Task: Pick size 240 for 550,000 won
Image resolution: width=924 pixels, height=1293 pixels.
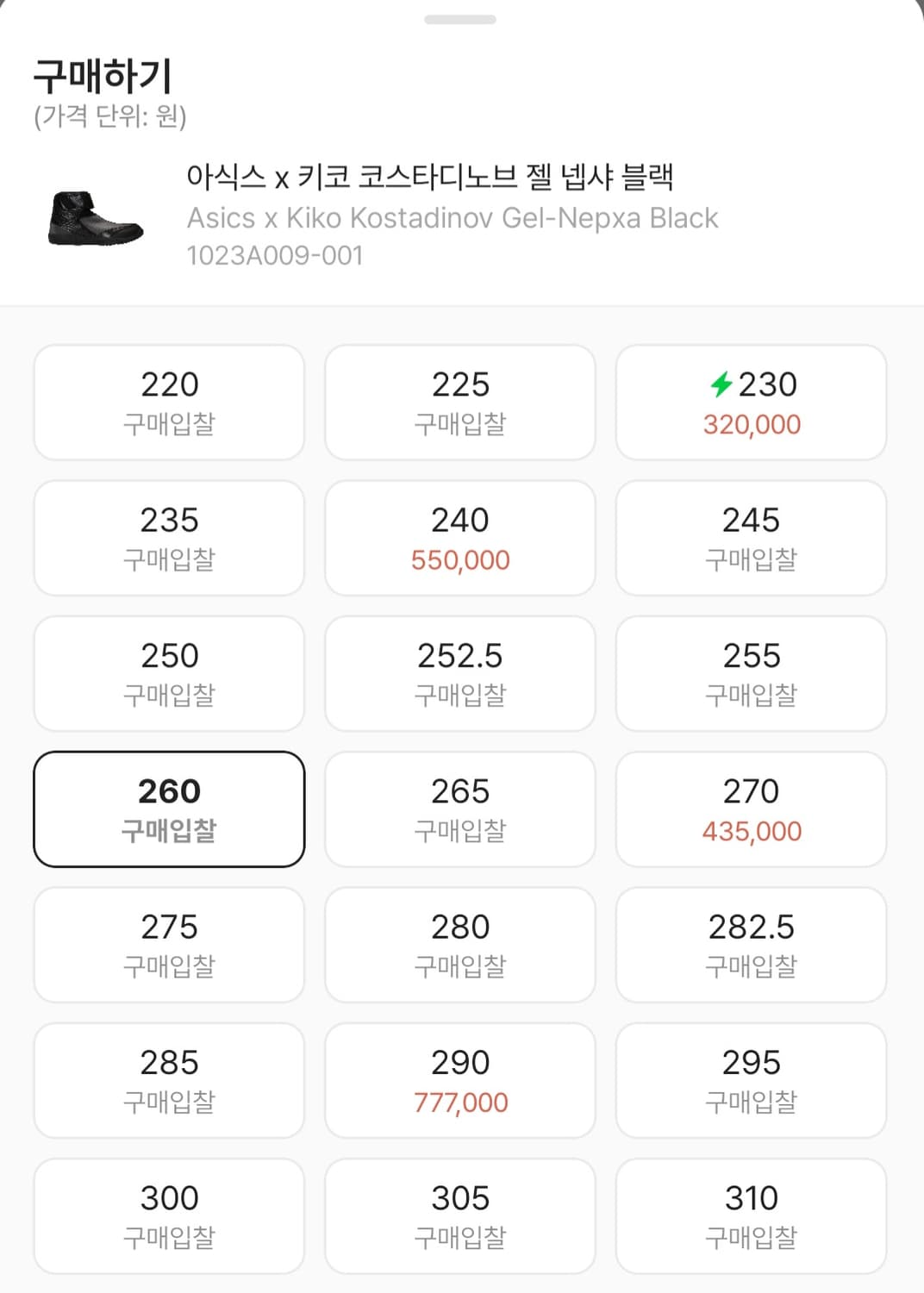Action: pos(460,539)
